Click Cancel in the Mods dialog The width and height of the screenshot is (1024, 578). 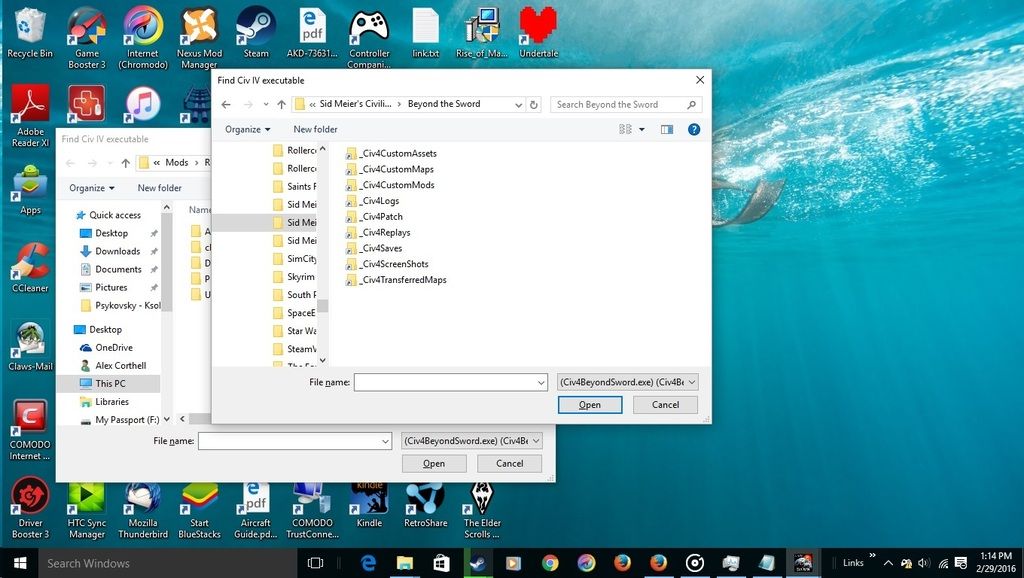click(509, 464)
